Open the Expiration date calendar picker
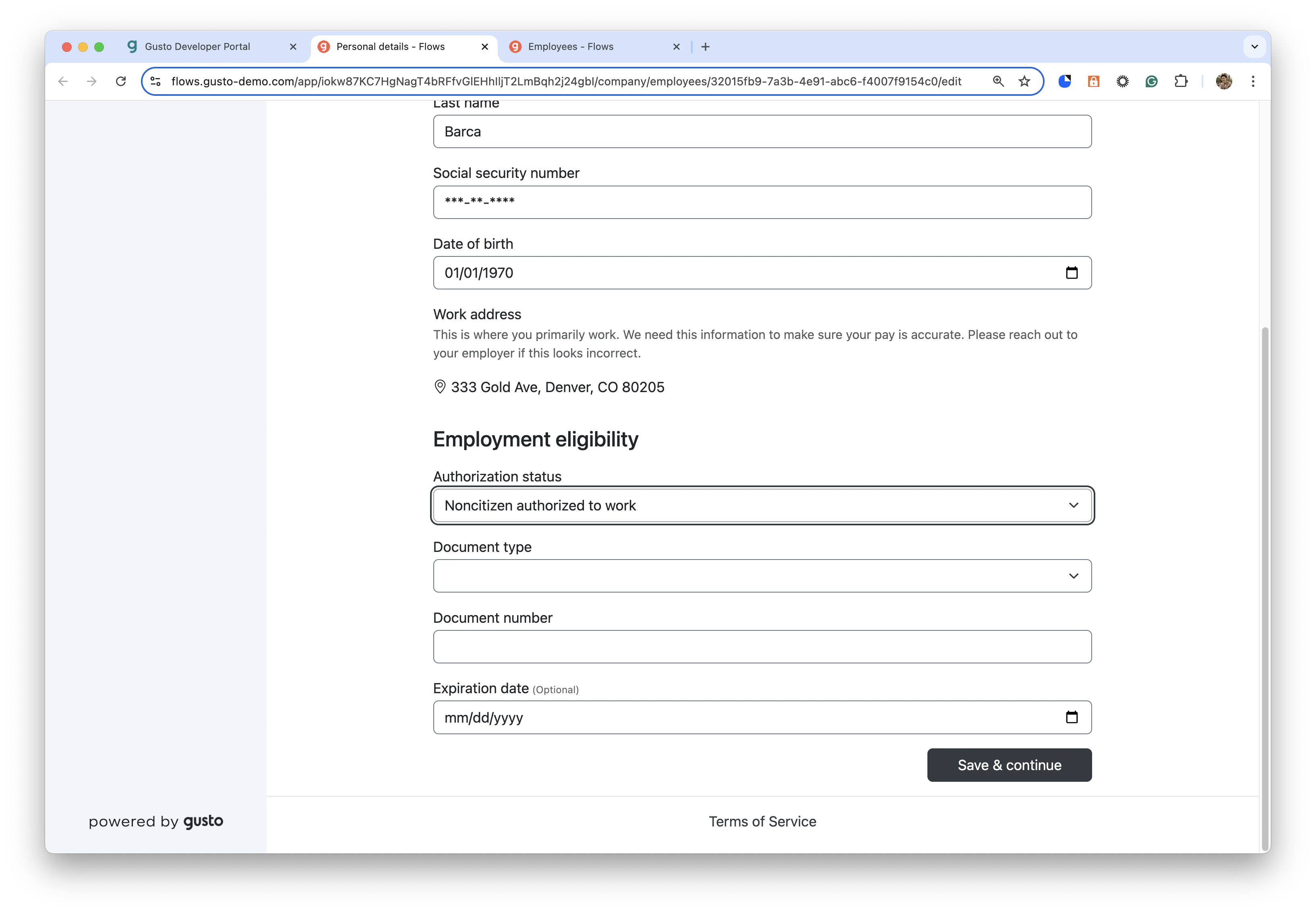1316x913 pixels. [x=1072, y=717]
